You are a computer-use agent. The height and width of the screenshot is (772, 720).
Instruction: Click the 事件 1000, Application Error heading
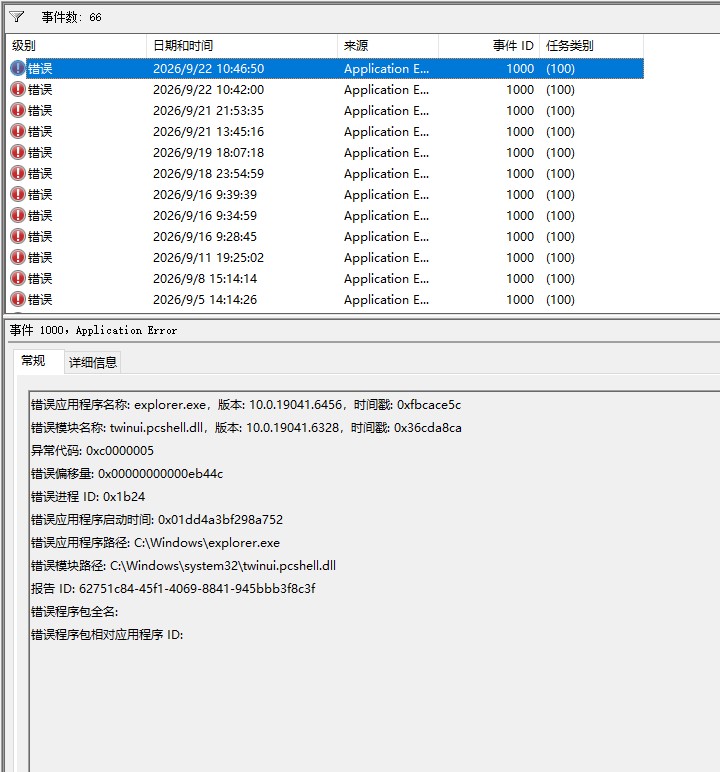point(93,330)
